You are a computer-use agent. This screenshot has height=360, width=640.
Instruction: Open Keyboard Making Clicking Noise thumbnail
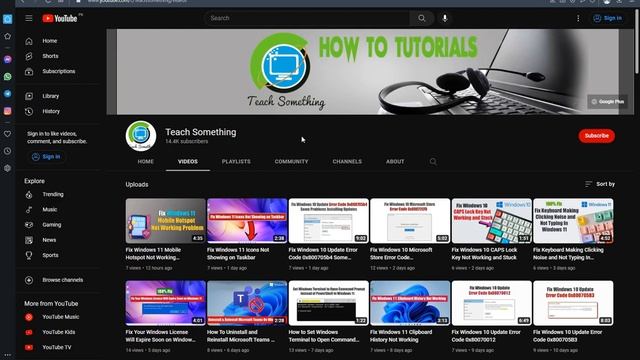573,221
